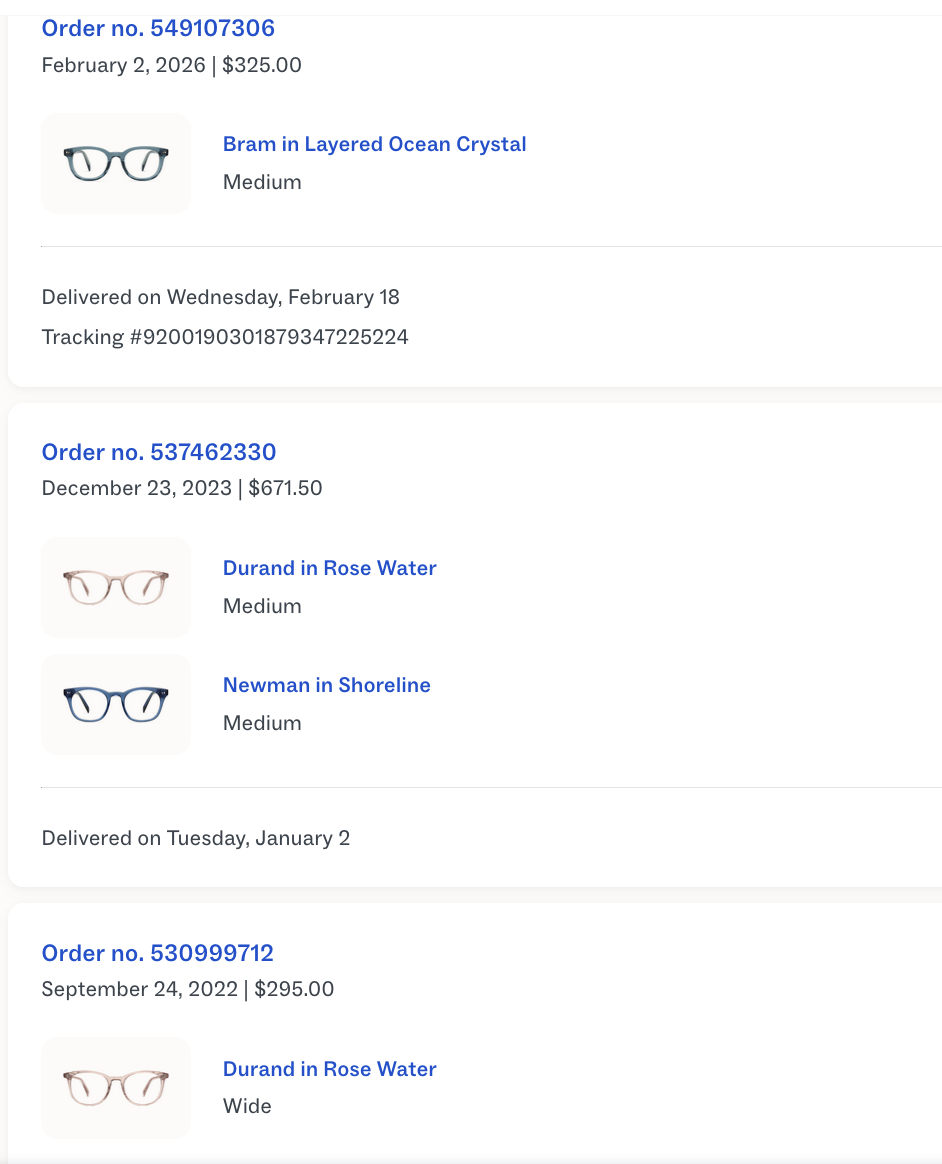Click the Bram Layered Ocean Crystal glasses thumbnail
Viewport: 942px width, 1164px height.
[116, 164]
